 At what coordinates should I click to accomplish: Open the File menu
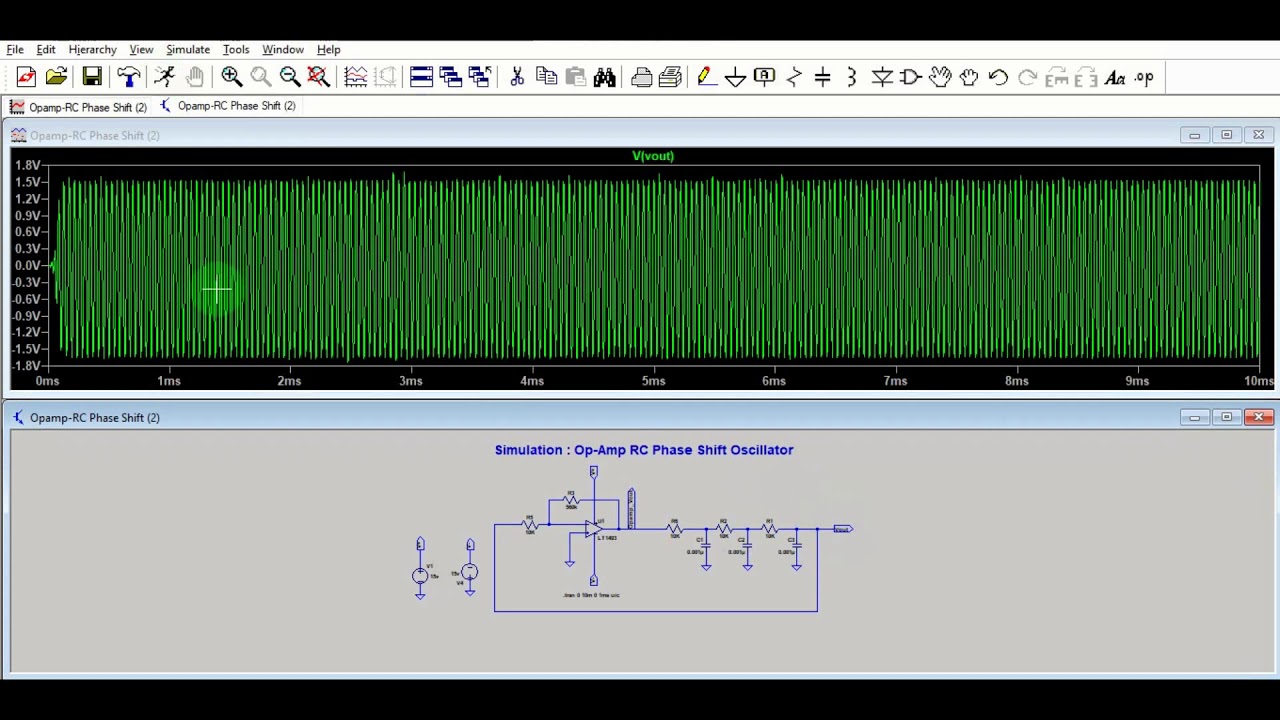pos(15,49)
